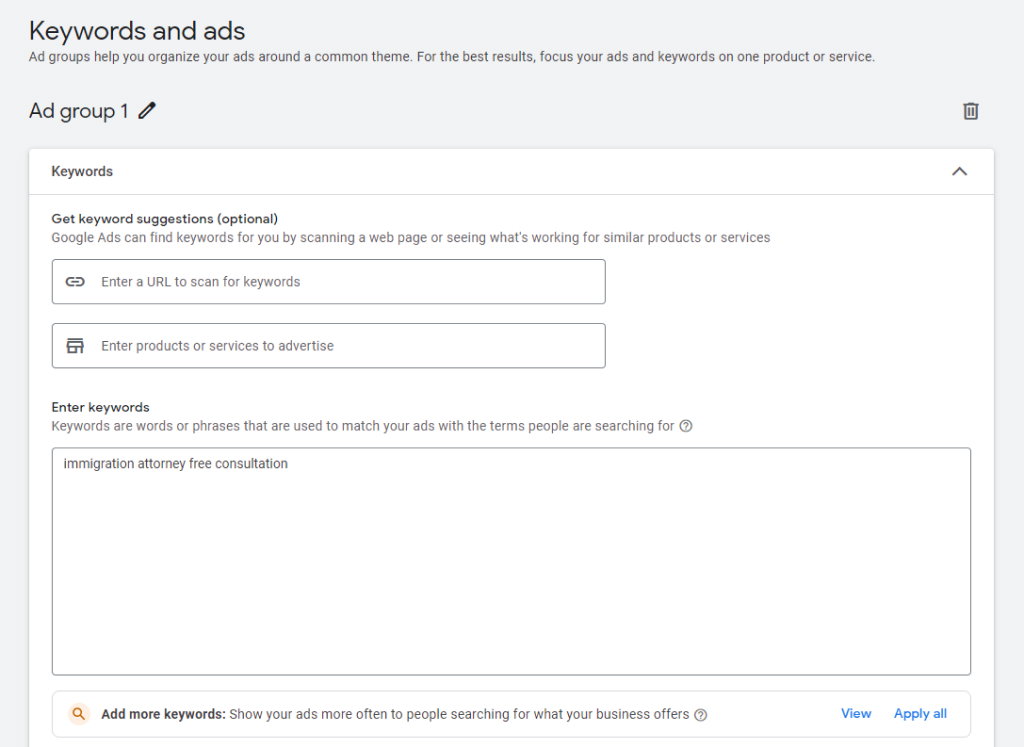Click the link icon in the URL field
This screenshot has height=747, width=1024.
tap(75, 282)
